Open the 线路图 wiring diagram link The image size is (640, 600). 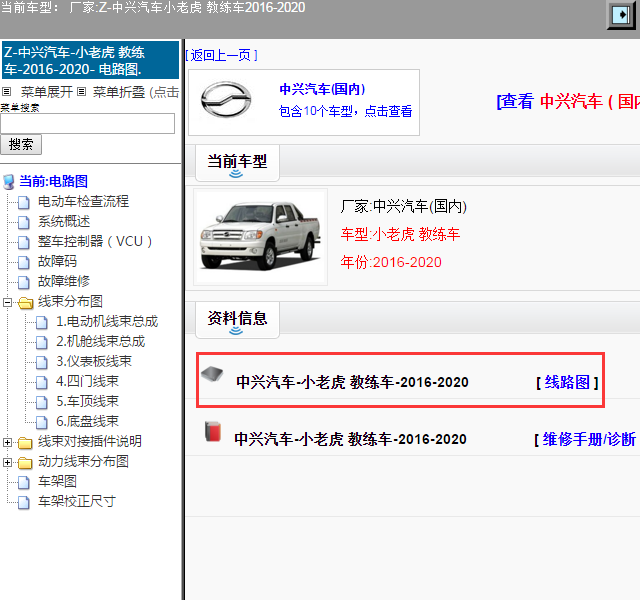pos(567,382)
